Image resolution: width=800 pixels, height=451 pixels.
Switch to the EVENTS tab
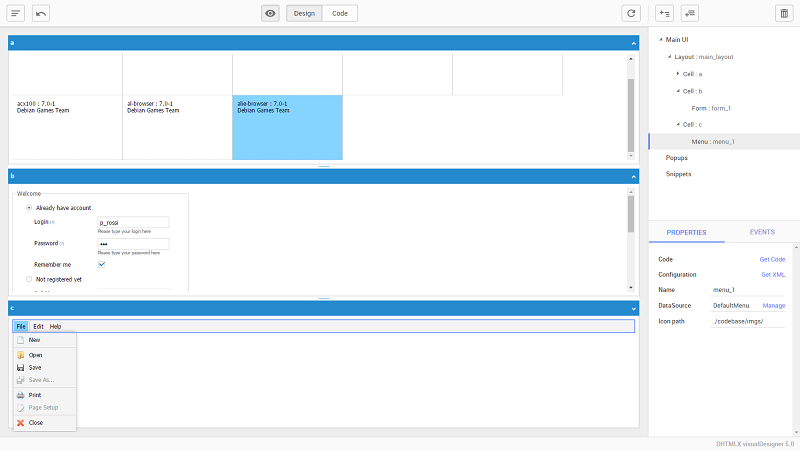coord(762,232)
